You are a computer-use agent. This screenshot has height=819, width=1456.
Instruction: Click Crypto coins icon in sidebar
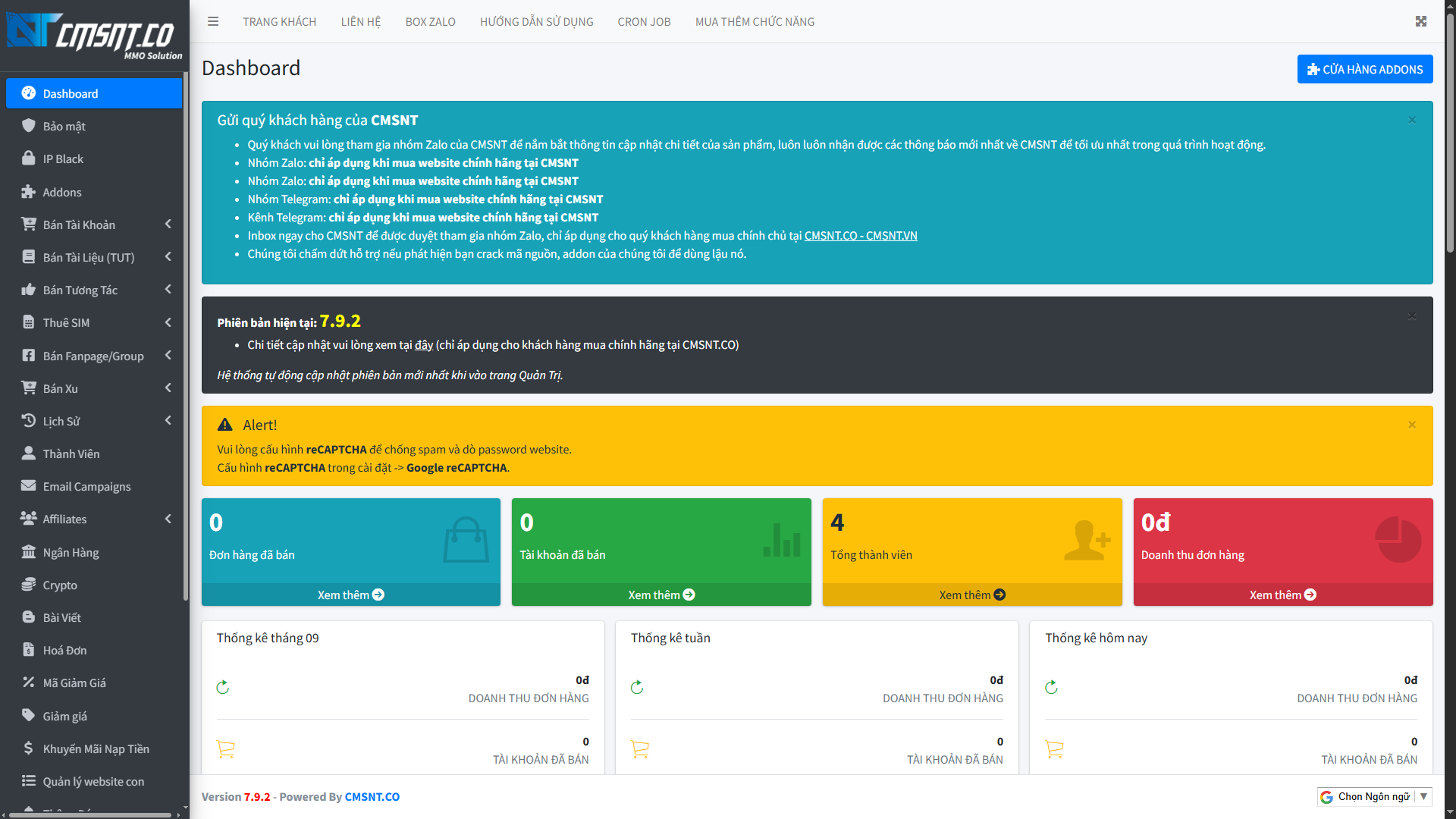tap(29, 585)
